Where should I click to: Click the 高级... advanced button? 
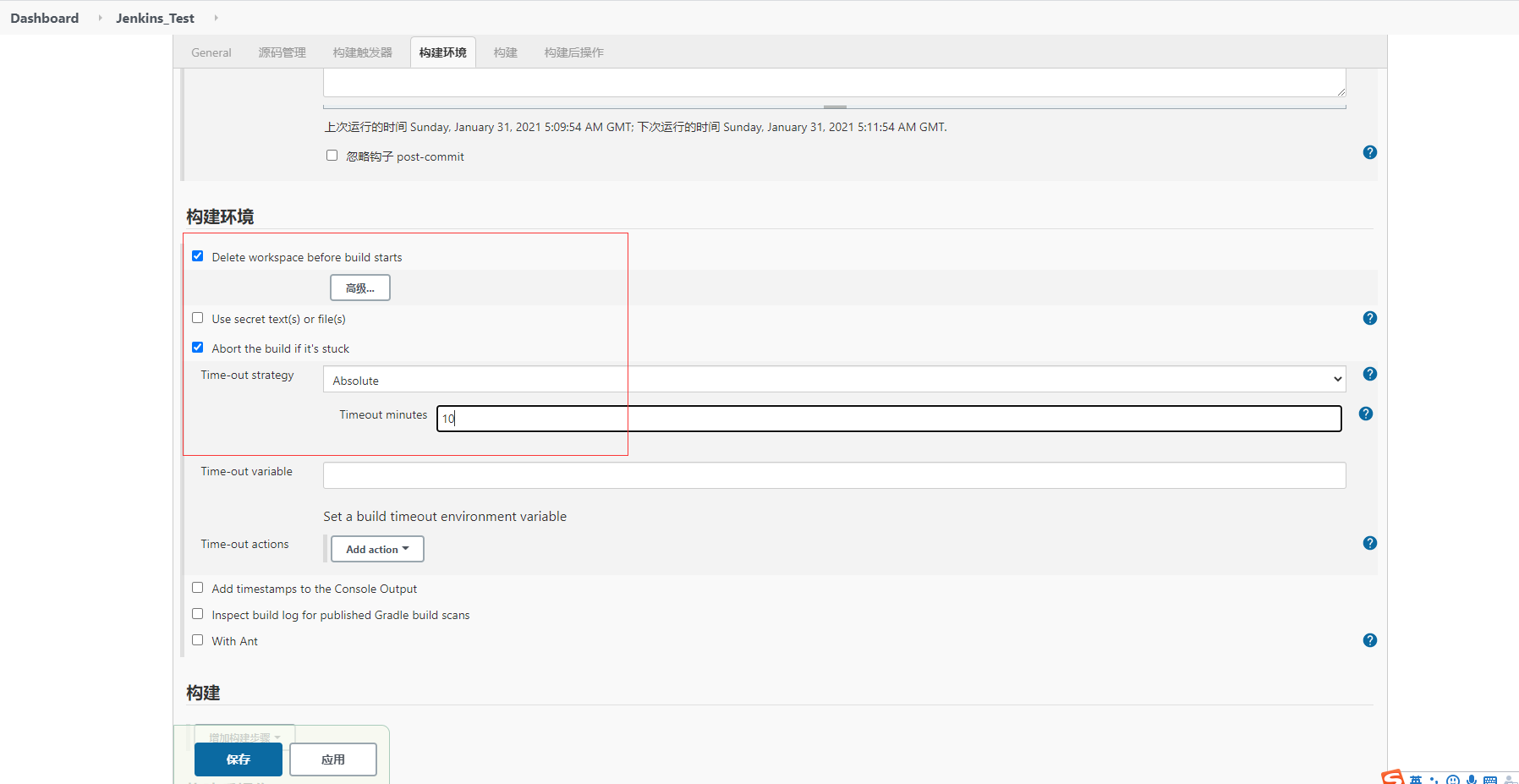pyautogui.click(x=360, y=288)
